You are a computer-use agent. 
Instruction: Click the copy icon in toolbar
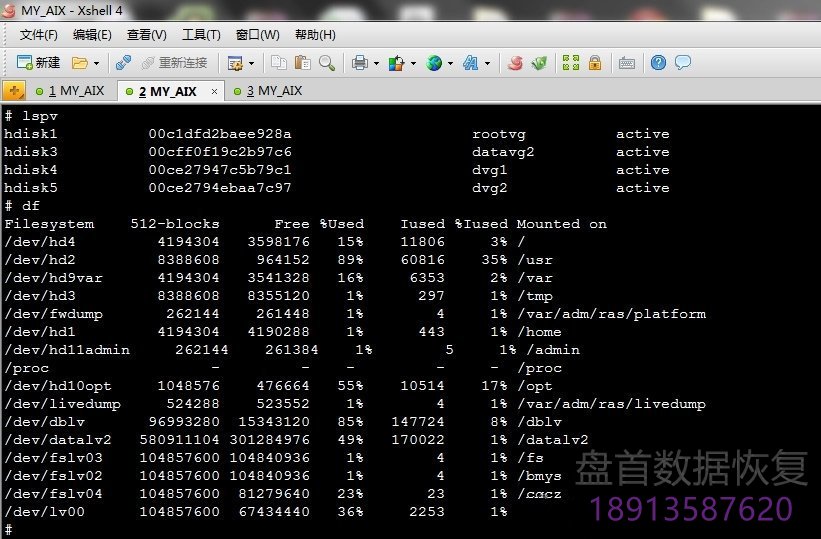click(x=279, y=63)
